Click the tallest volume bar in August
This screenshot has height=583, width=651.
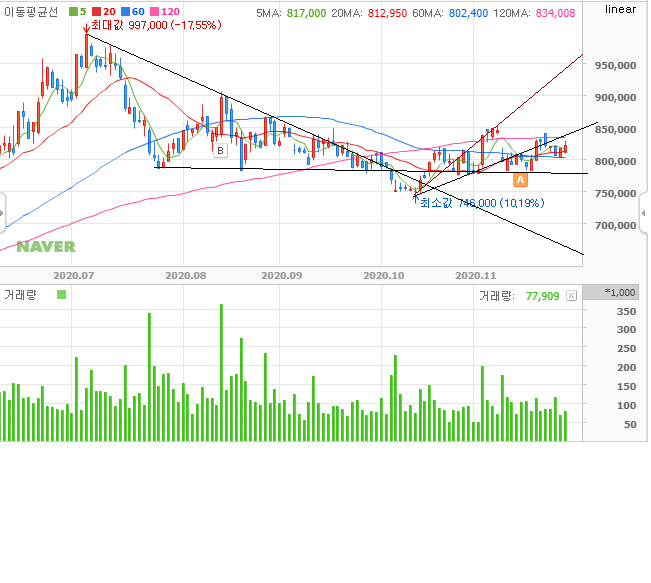point(221,372)
